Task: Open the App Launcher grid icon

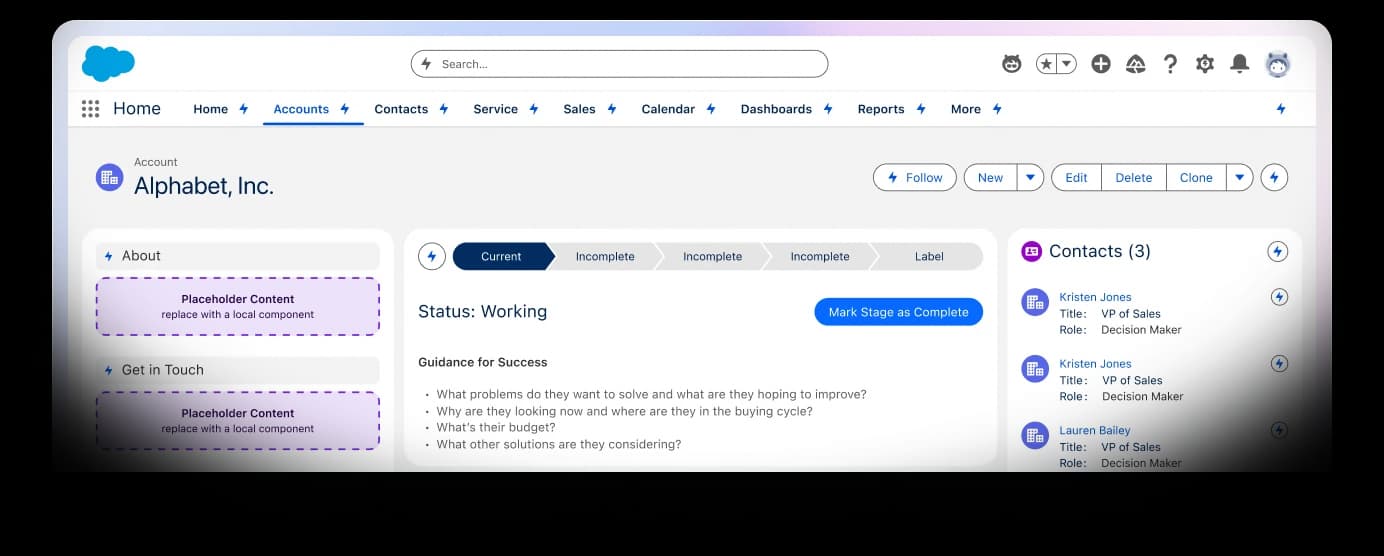Action: [90, 109]
